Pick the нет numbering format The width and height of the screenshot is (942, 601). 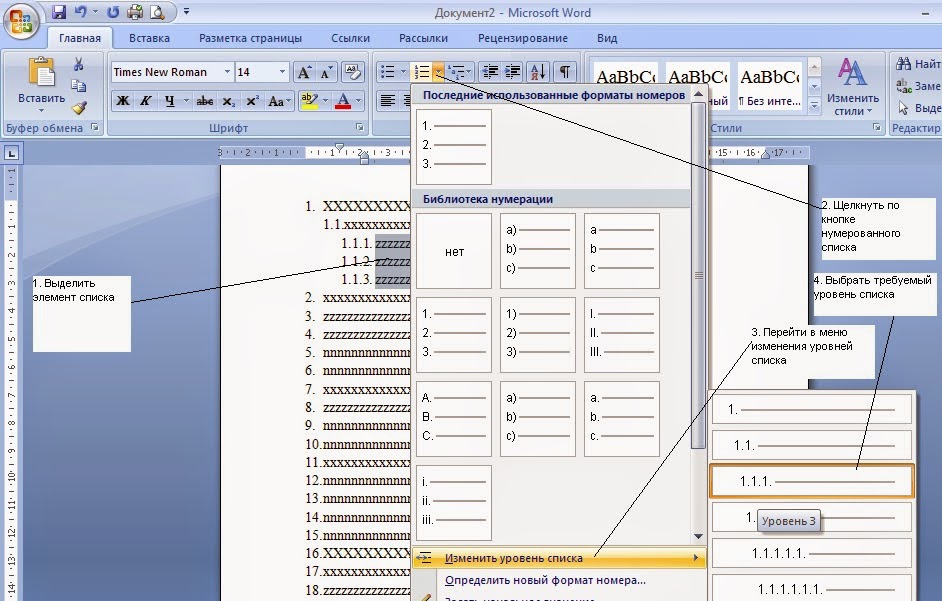[454, 251]
